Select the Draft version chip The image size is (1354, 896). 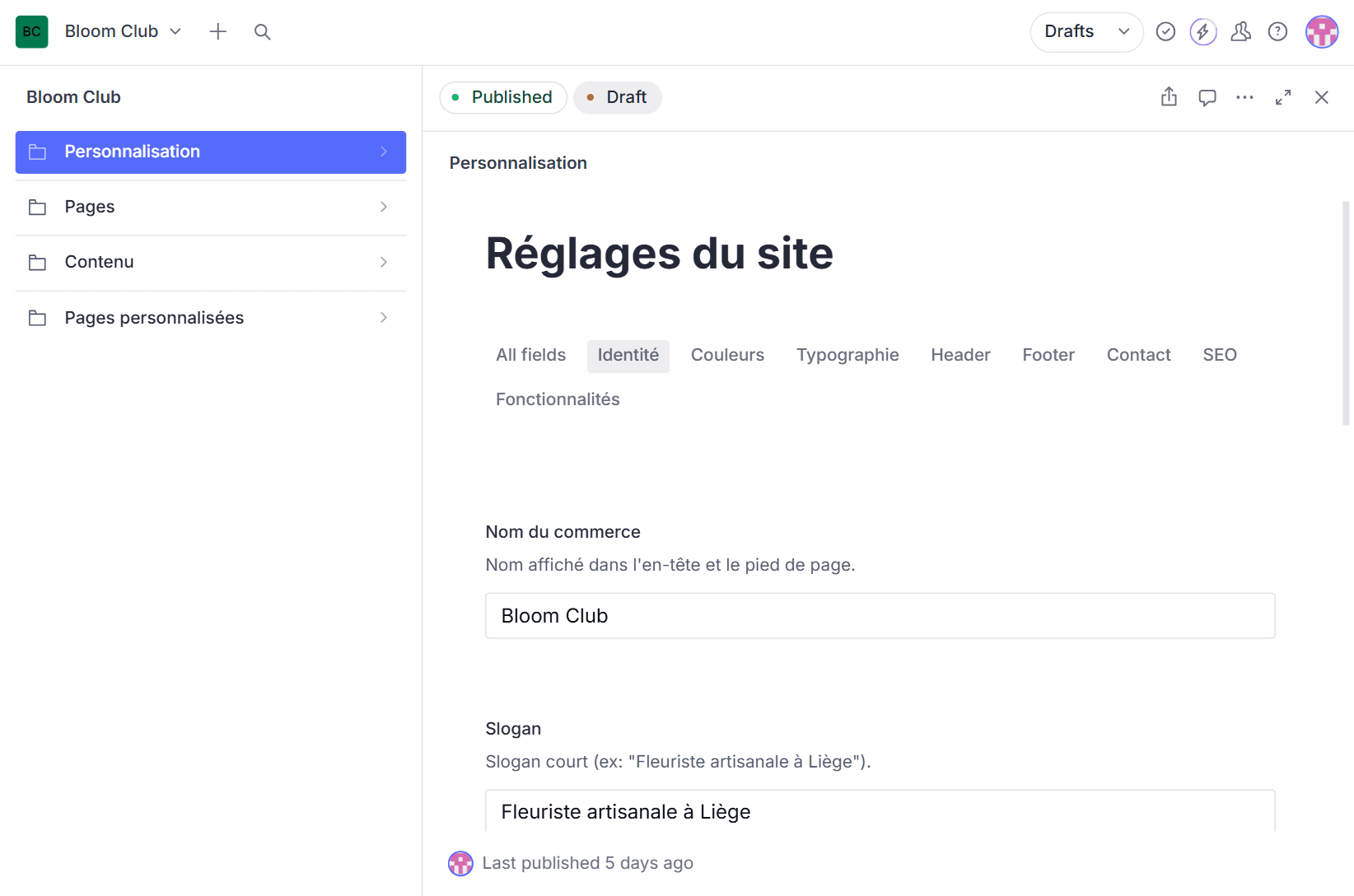[617, 97]
